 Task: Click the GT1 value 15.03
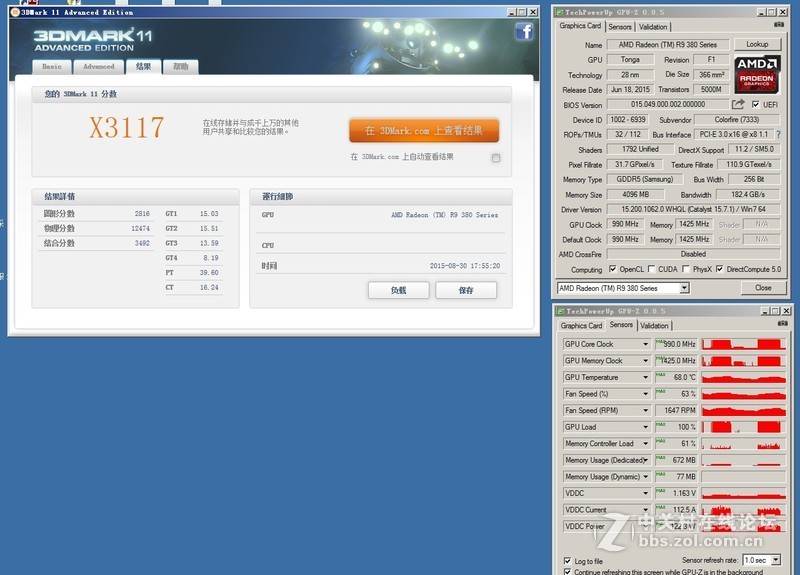[x=209, y=214]
